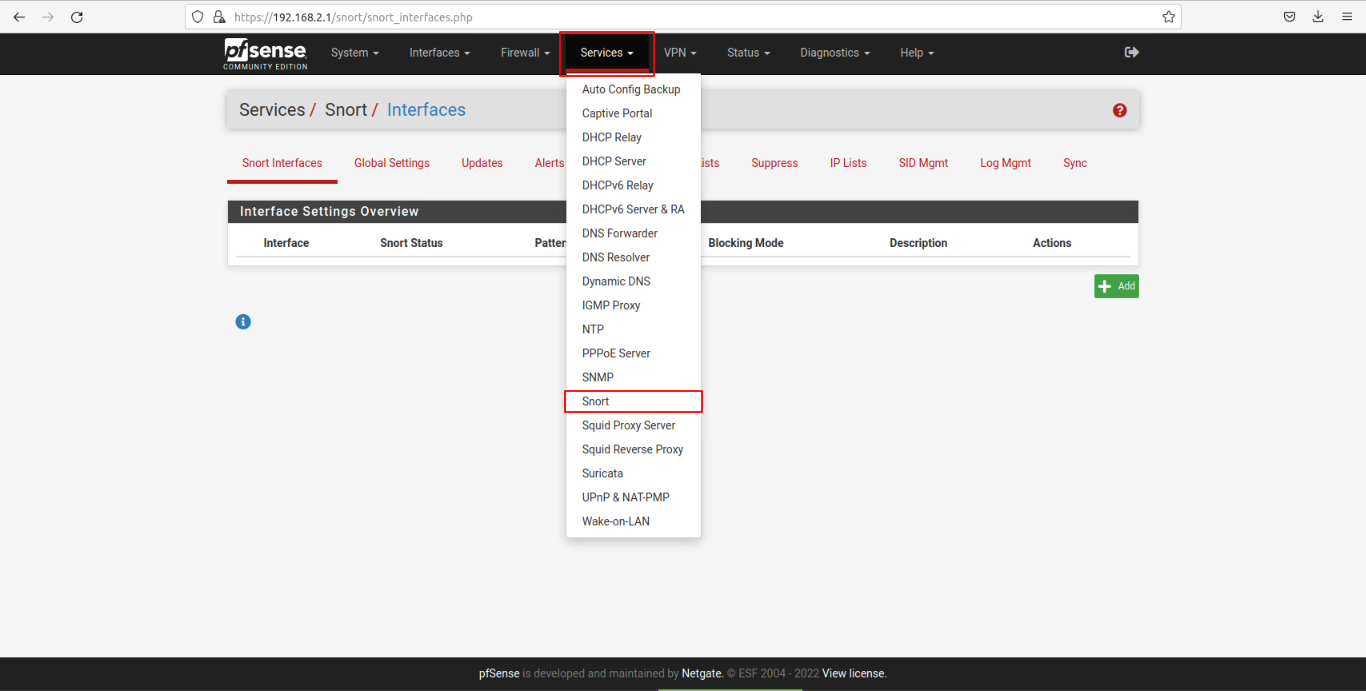Select Snort from the Services menu
The width and height of the screenshot is (1366, 691).
[596, 401]
